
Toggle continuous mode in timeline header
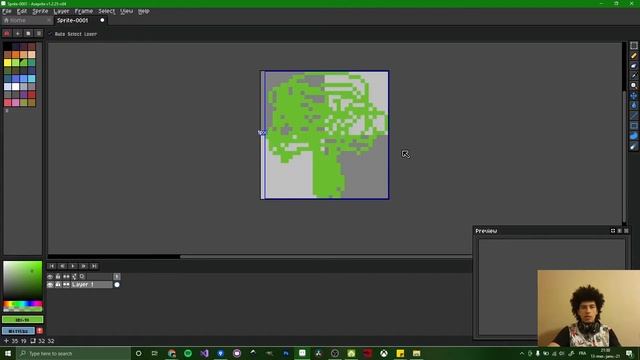coord(66,276)
